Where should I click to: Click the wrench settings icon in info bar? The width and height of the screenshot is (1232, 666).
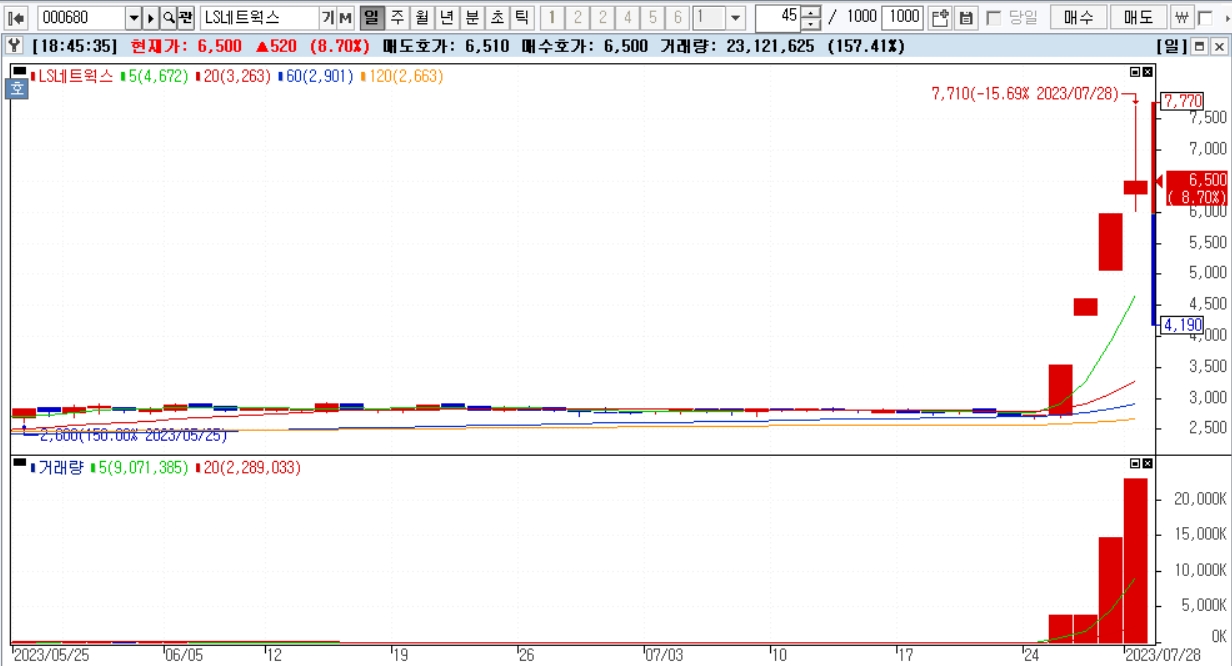point(14,46)
